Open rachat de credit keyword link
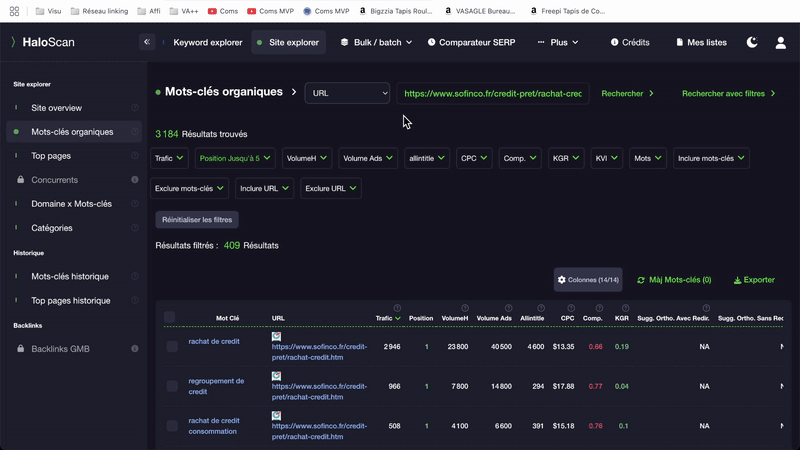The image size is (800, 450). pyautogui.click(x=214, y=341)
